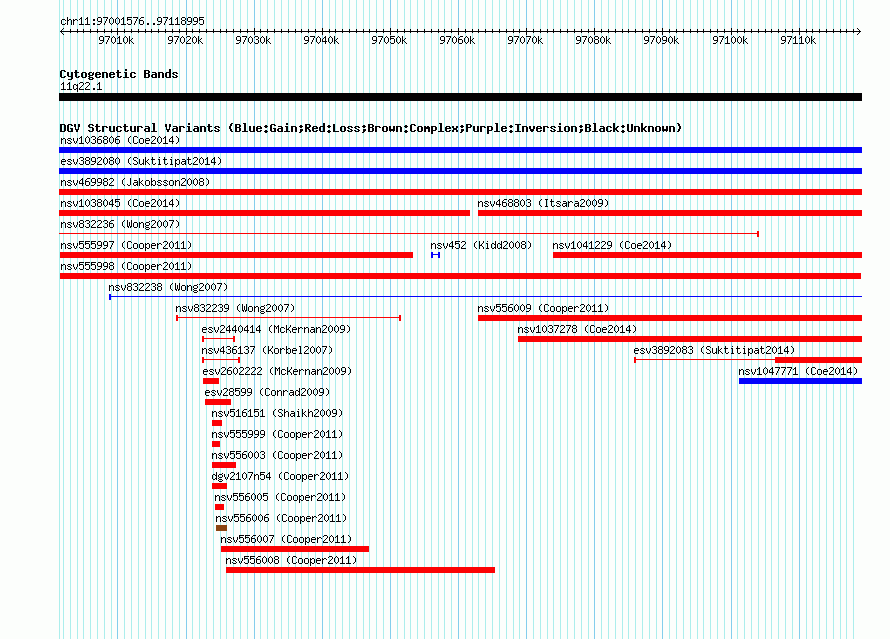Click the nsv1036806 (Coe2014) blue gain bar
The width and height of the screenshot is (890, 639).
click(x=460, y=150)
